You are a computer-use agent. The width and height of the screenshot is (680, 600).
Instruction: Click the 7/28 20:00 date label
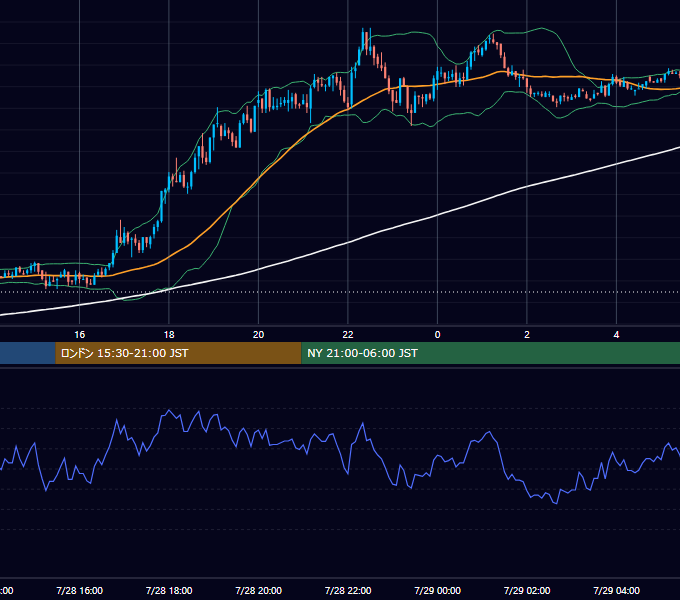(x=258, y=590)
